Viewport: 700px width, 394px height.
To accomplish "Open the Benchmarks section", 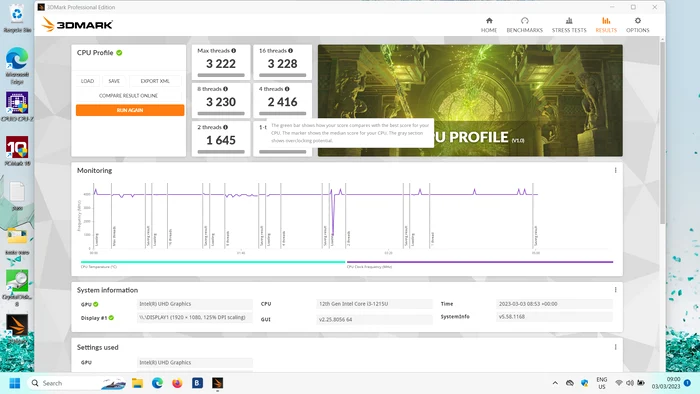I will click(525, 25).
